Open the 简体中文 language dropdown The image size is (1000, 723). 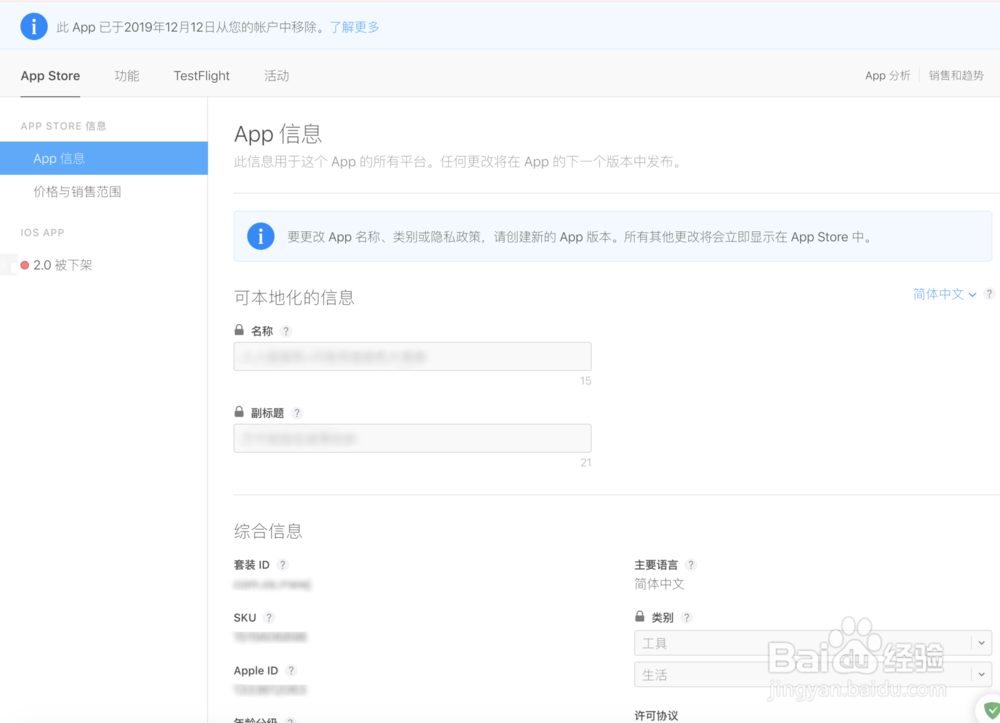point(945,294)
